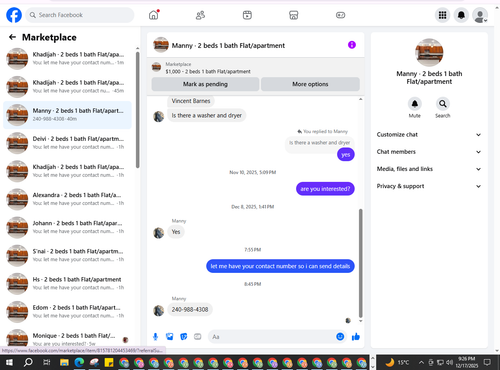Open Alexandra conversation in list
The height and width of the screenshot is (370, 500).
[x=67, y=199]
